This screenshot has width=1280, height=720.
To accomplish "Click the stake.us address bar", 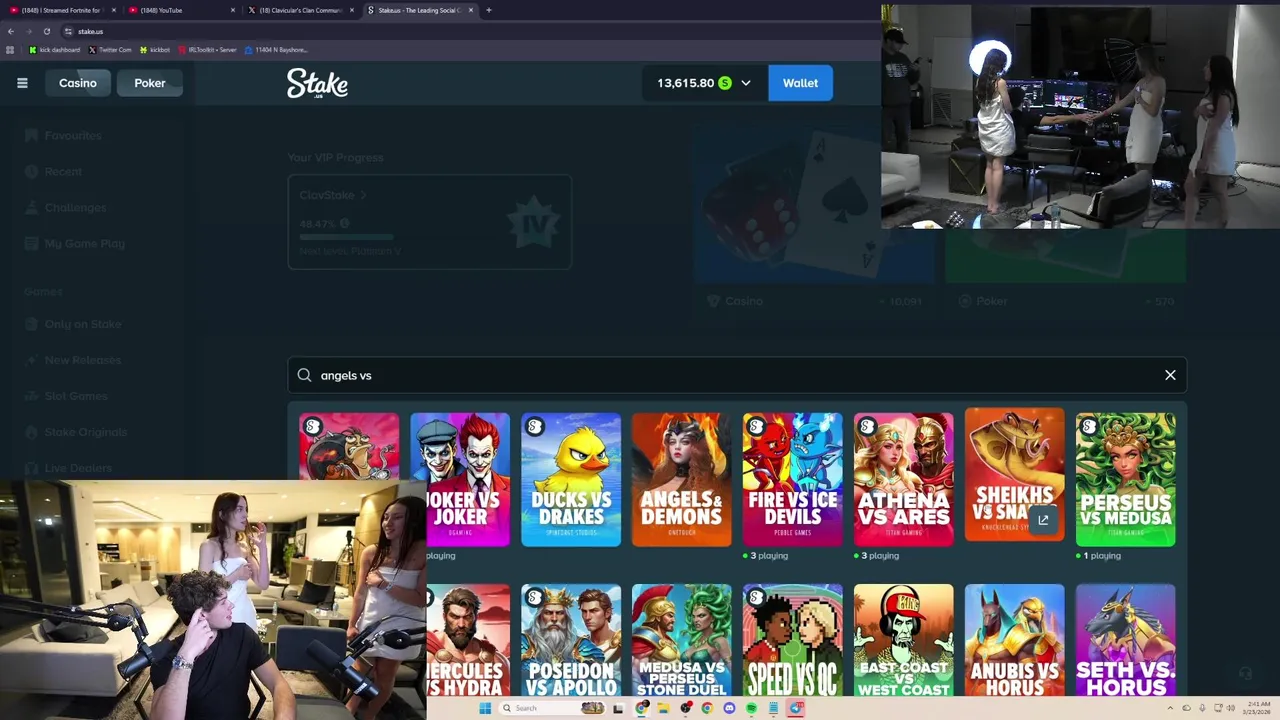I will [470, 31].
